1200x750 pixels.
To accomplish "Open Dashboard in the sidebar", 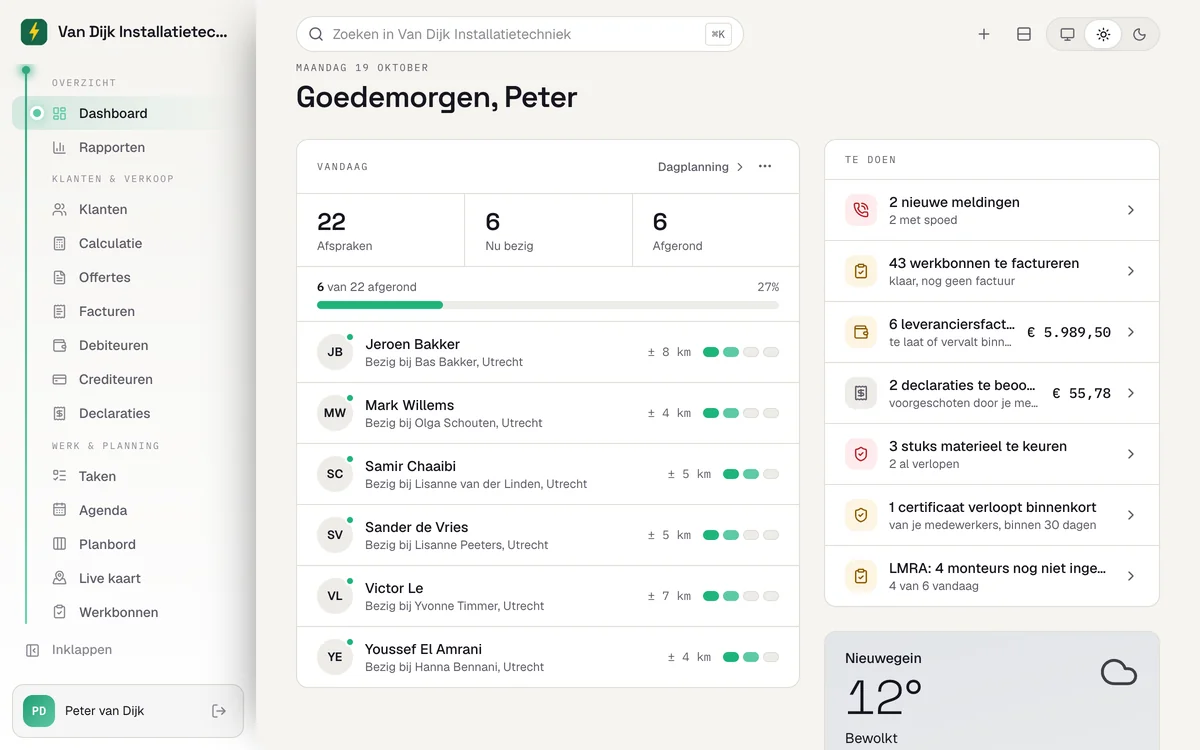I will pyautogui.click(x=128, y=113).
